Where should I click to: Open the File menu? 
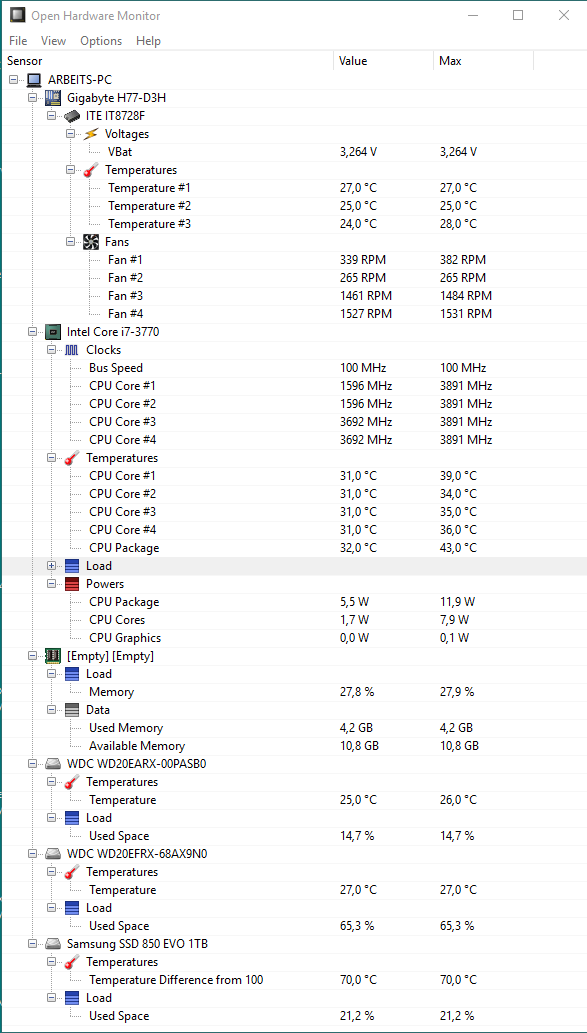[18, 41]
